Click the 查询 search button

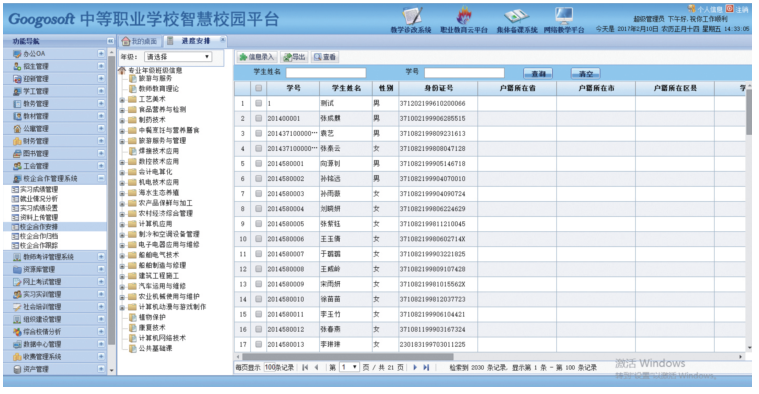tap(538, 74)
